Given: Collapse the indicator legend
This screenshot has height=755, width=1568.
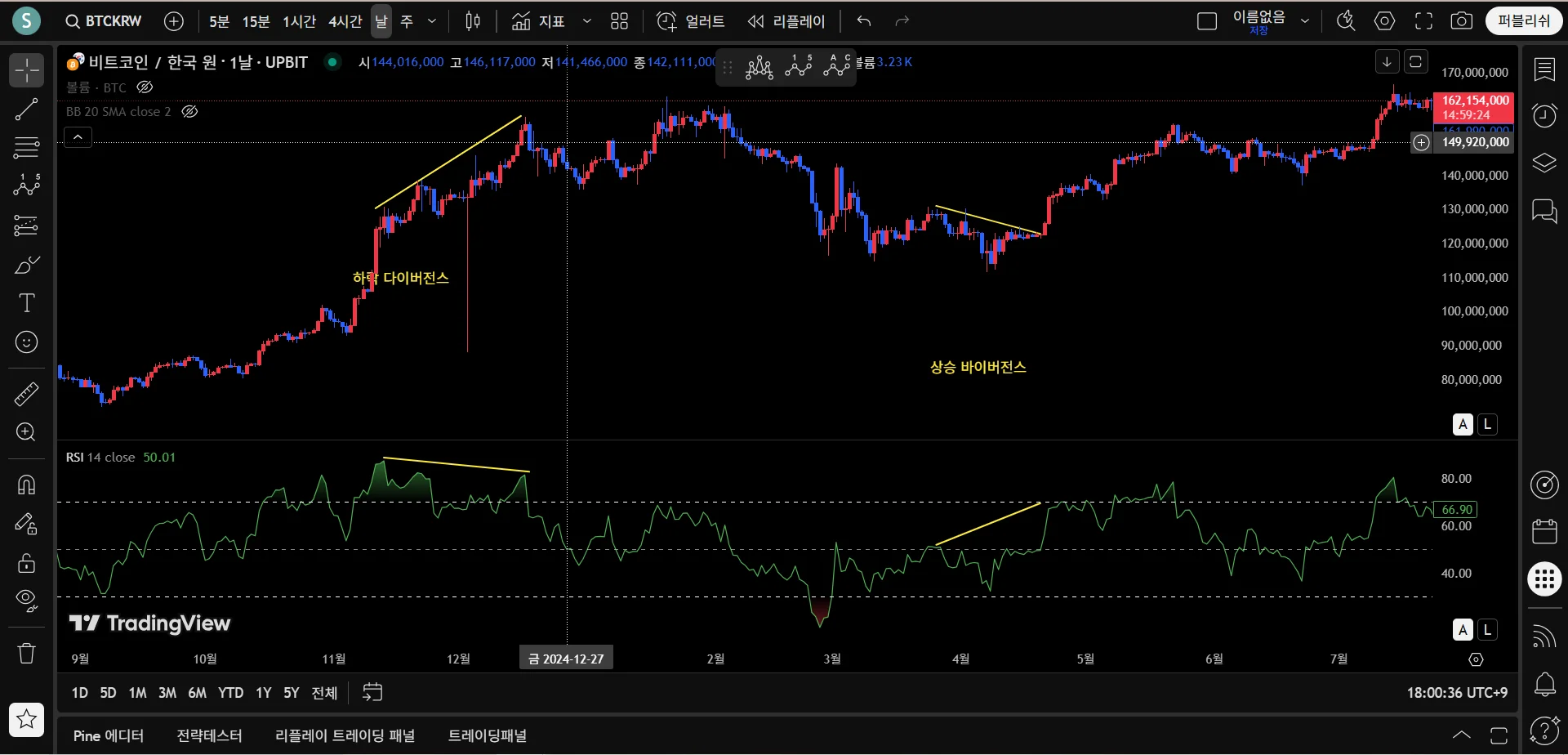Looking at the screenshot, I should pos(78,137).
